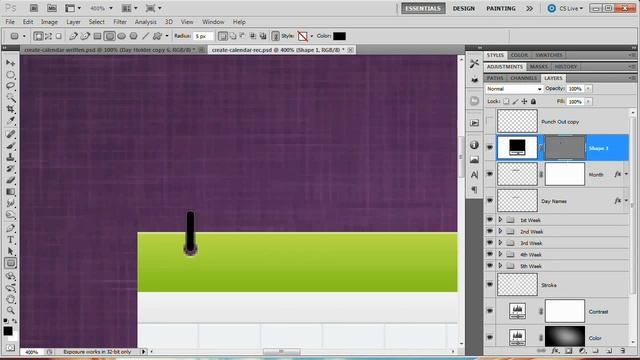The image size is (640, 360).
Task: Show more workspaces chevron
Action: click(x=529, y=8)
